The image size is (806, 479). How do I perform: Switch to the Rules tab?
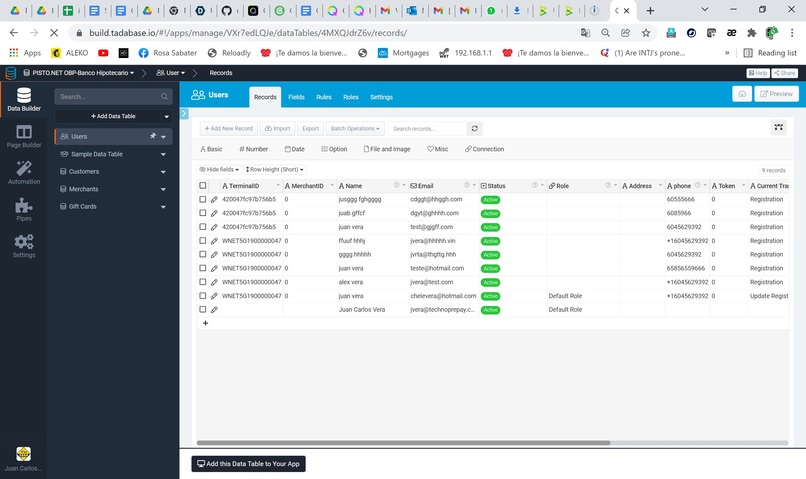click(x=324, y=97)
